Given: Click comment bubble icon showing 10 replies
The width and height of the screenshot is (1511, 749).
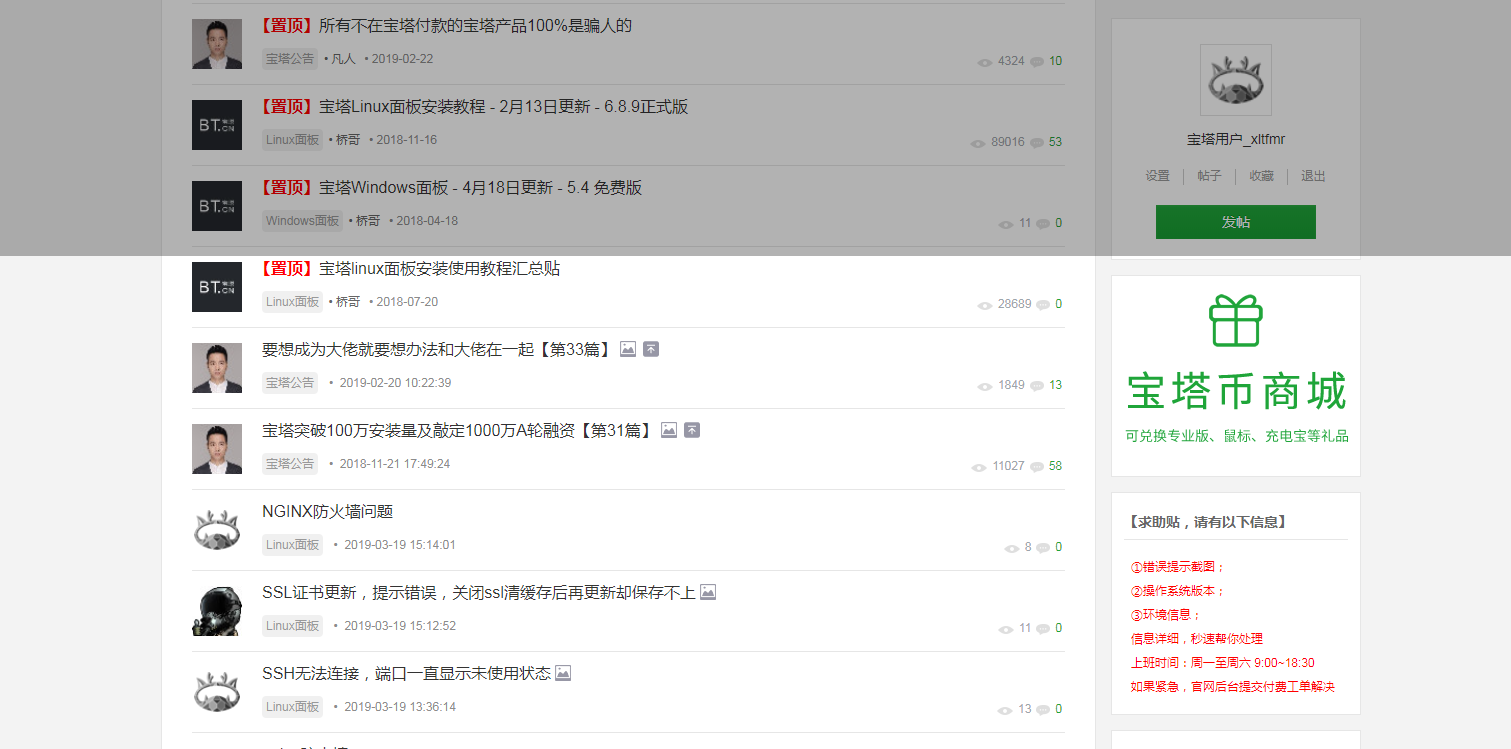Looking at the screenshot, I should pos(1037,62).
